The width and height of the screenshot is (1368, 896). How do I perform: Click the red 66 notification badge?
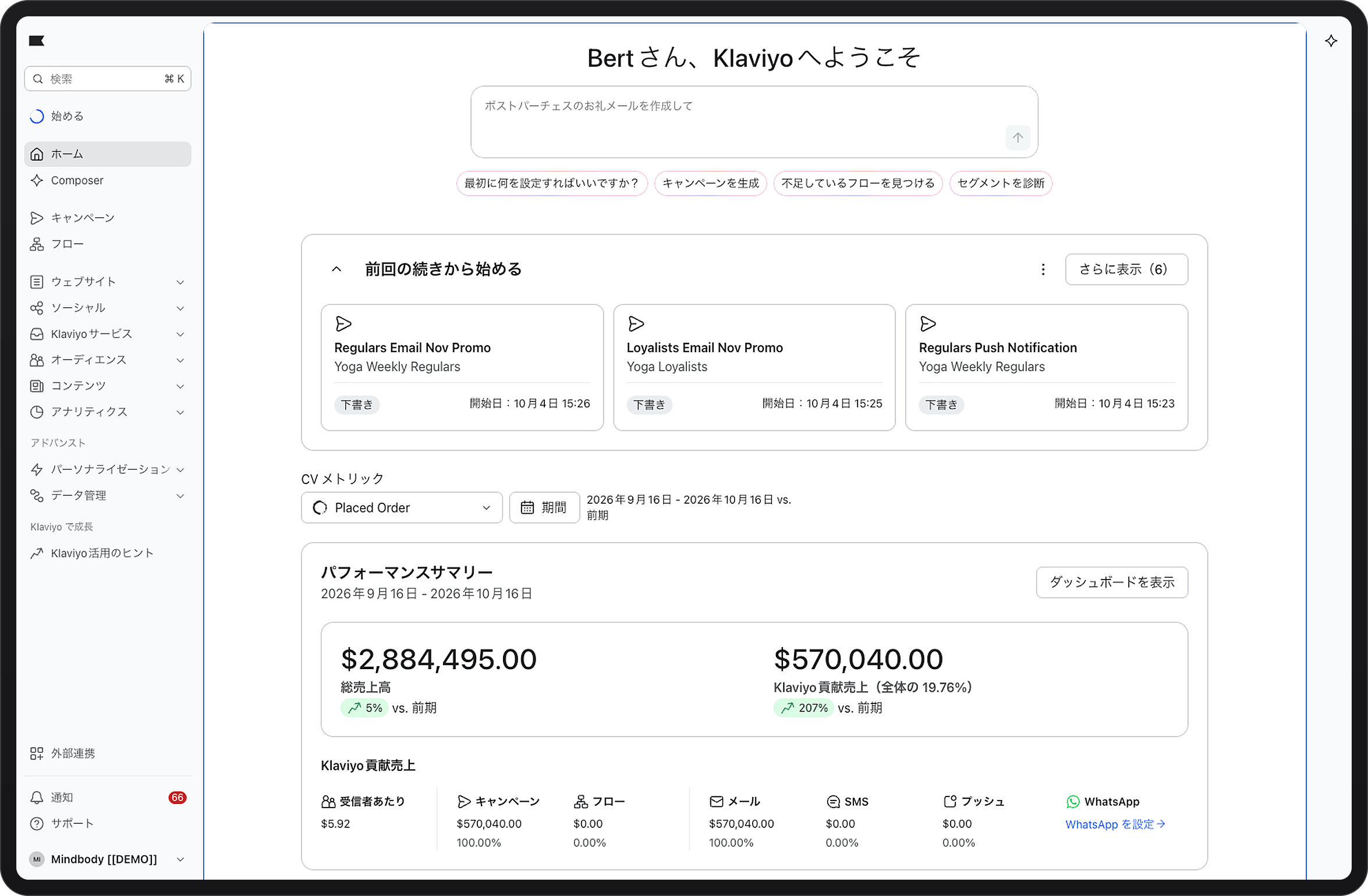pos(178,798)
